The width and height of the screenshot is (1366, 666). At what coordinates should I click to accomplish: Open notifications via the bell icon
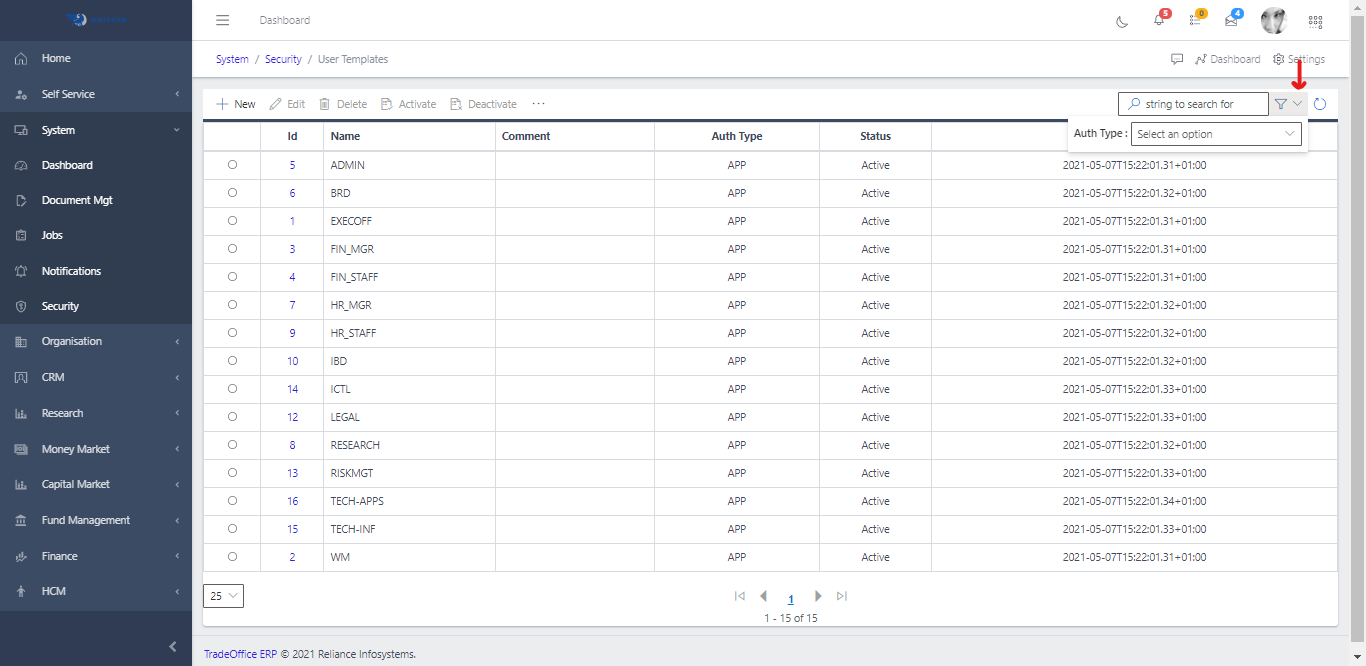click(1158, 21)
